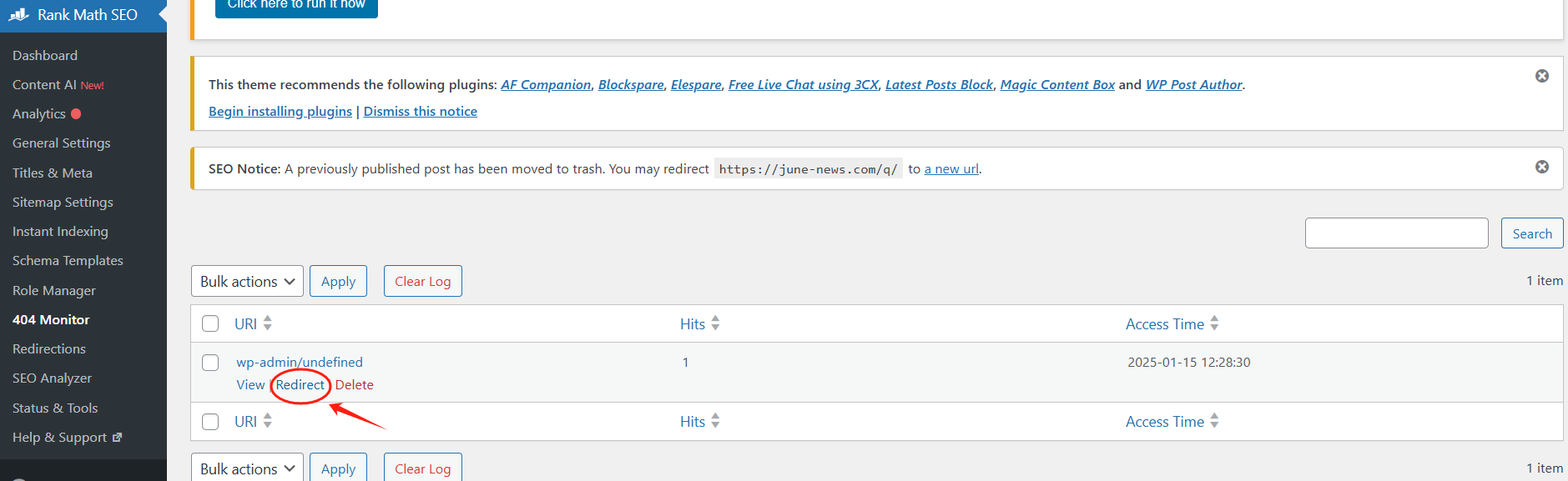The height and width of the screenshot is (481, 1568).
Task: Sort by Hits using header sort arrows
Action: click(x=715, y=323)
